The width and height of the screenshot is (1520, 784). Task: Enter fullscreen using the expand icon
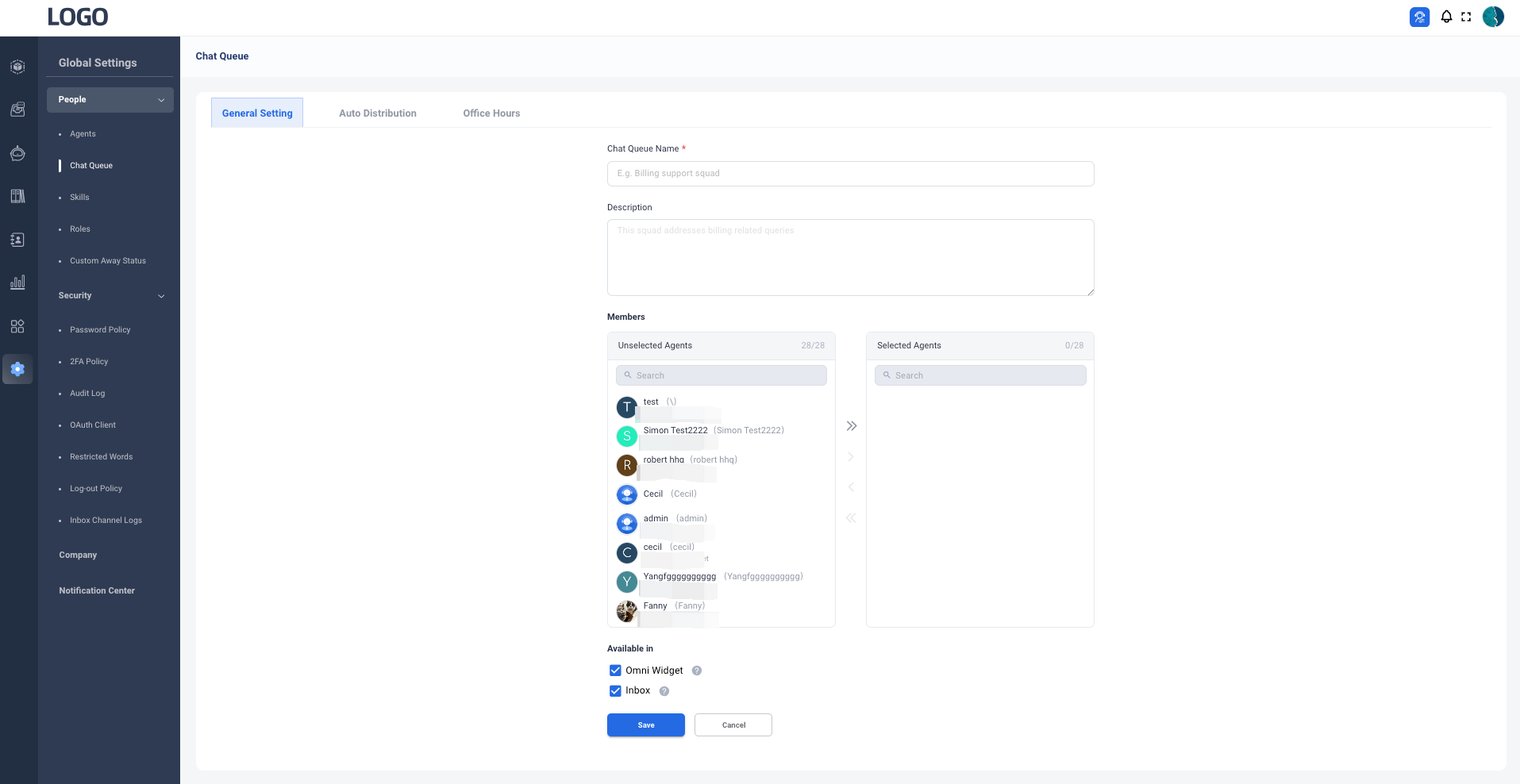(1466, 17)
